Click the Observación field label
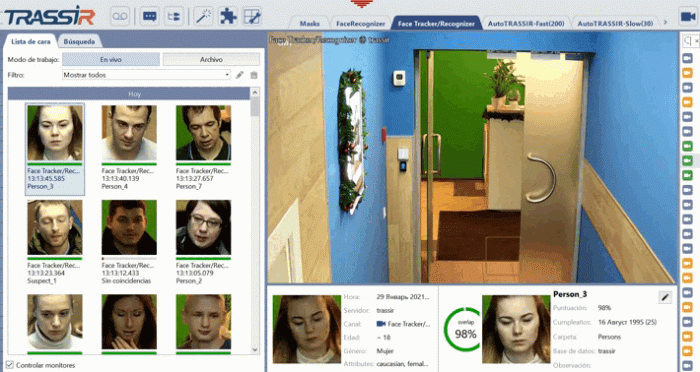 (x=572, y=365)
